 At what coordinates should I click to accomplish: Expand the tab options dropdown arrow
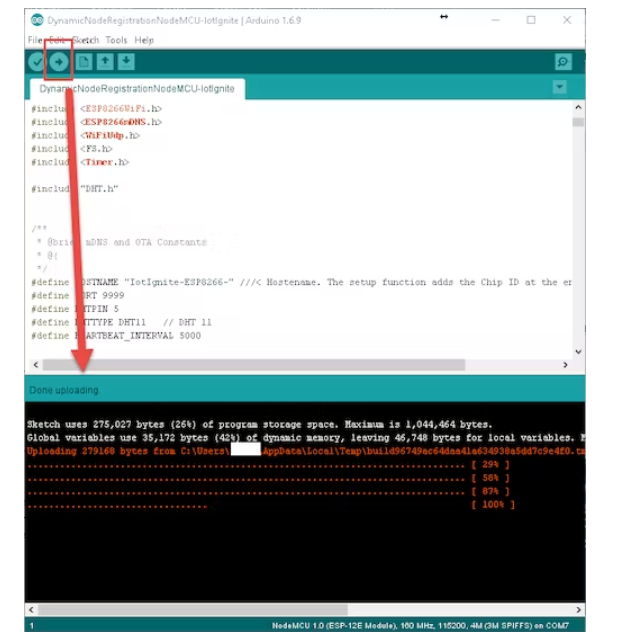point(559,87)
